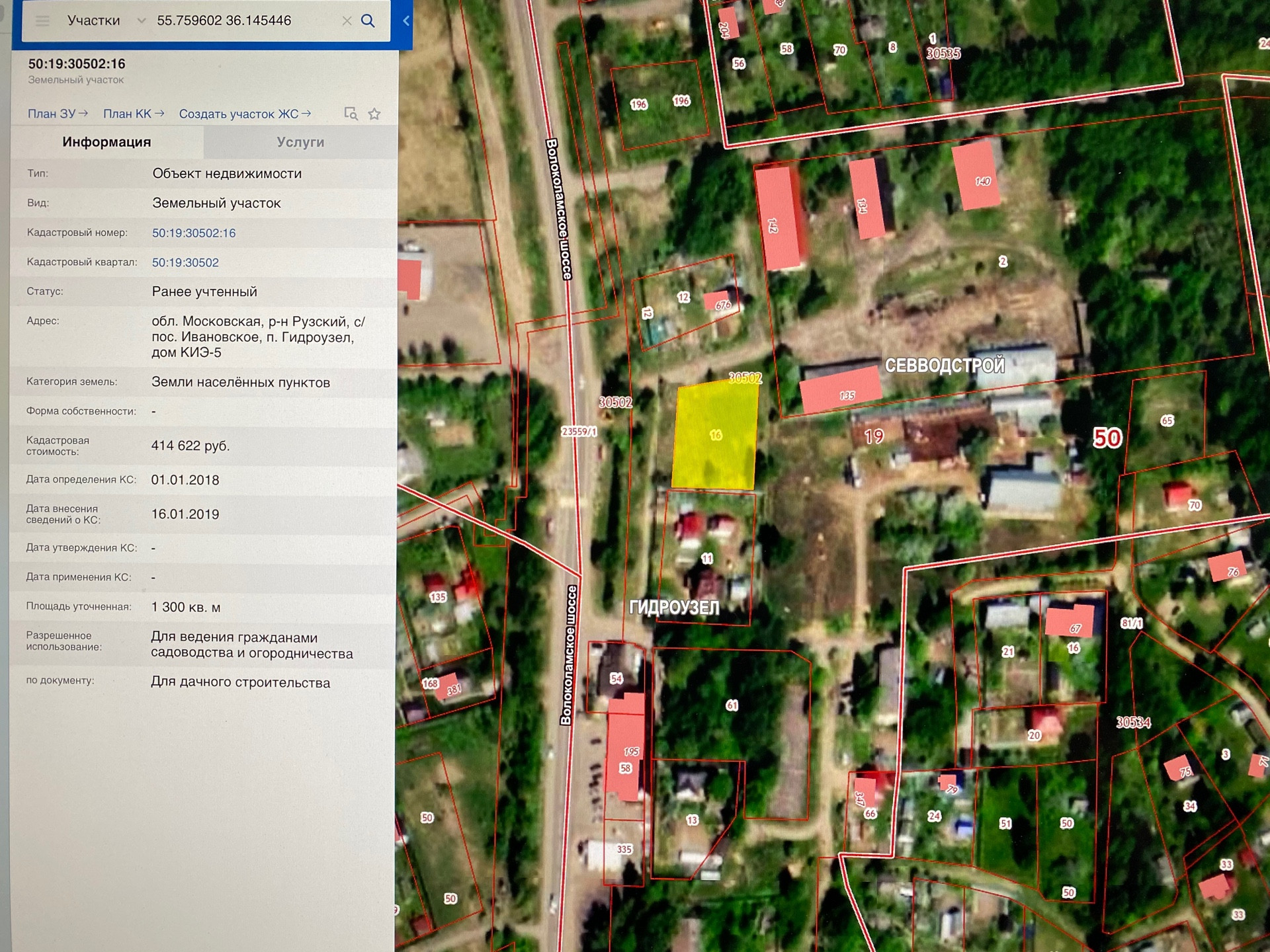
Task: Clear the search field with X
Action: coord(347,20)
